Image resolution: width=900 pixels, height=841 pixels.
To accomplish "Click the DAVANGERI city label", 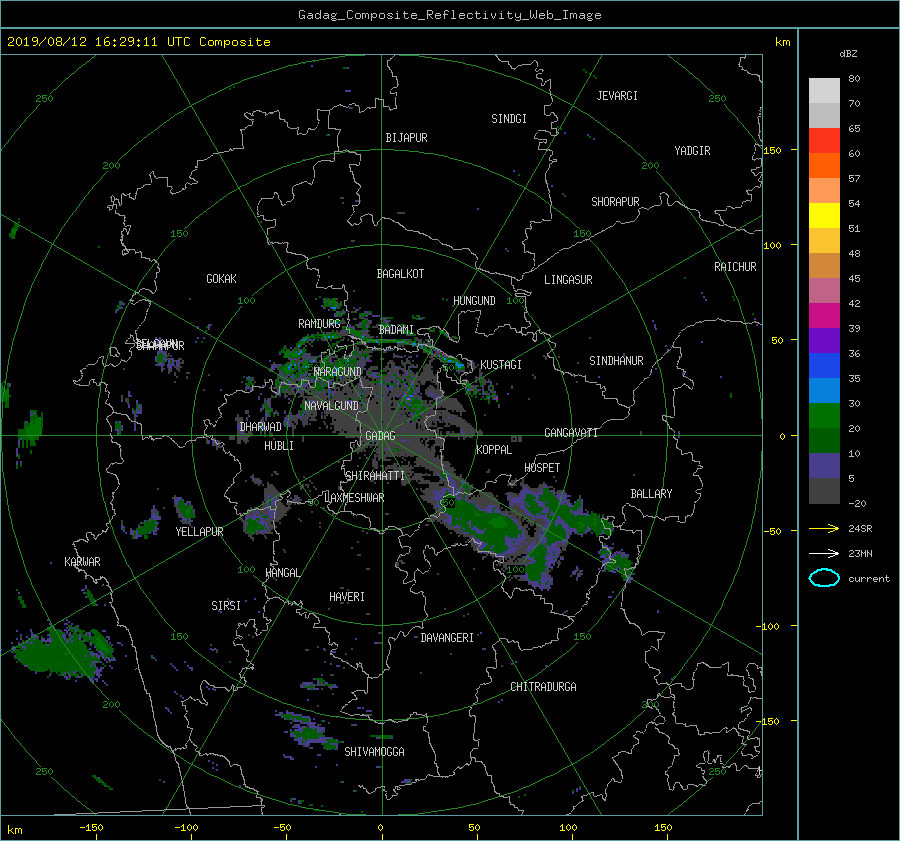I will click(x=447, y=638).
